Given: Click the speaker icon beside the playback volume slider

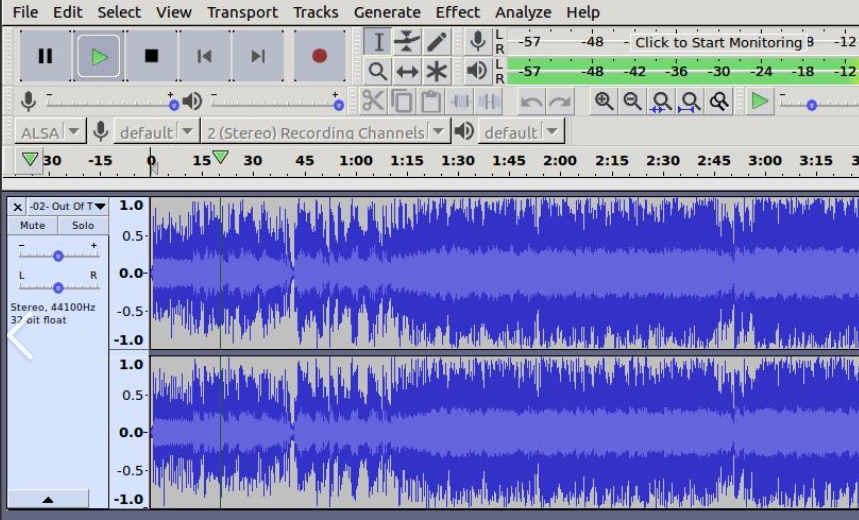Looking at the screenshot, I should click(192, 101).
